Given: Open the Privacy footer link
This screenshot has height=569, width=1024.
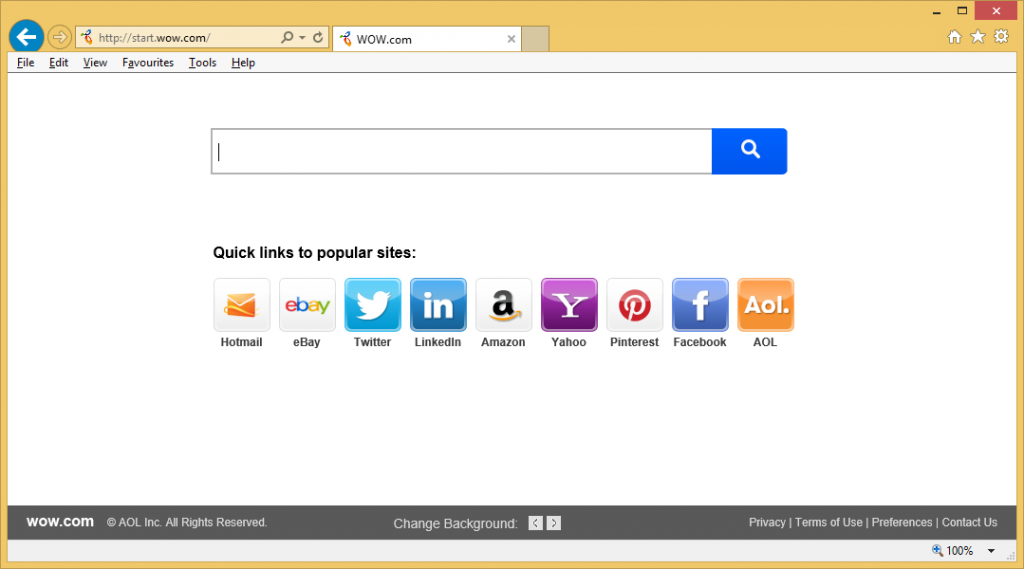Looking at the screenshot, I should click(x=767, y=523).
